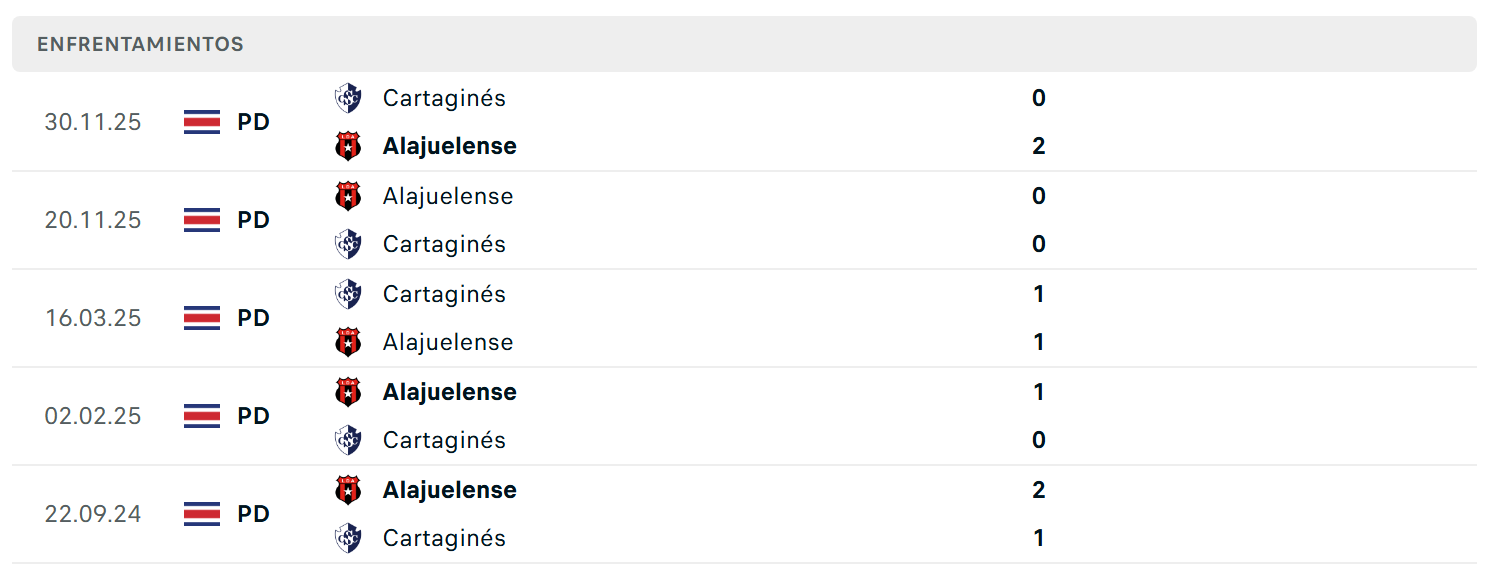The width and height of the screenshot is (1491, 579).
Task: Click Cartaginés crest in 16.03.25 match
Action: click(348, 294)
